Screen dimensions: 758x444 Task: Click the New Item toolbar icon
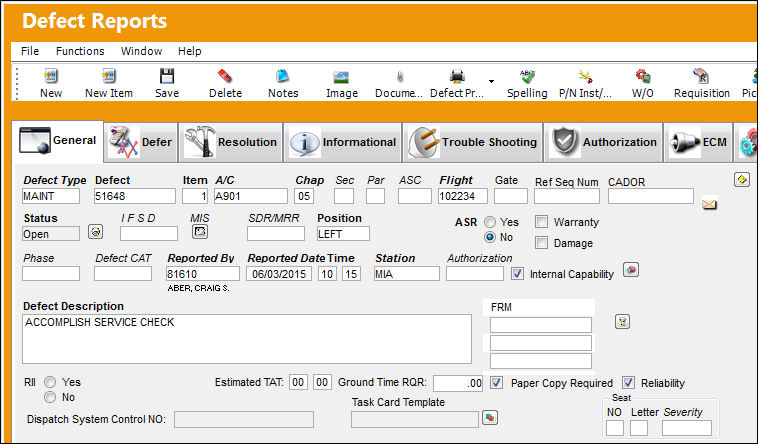pos(109,76)
